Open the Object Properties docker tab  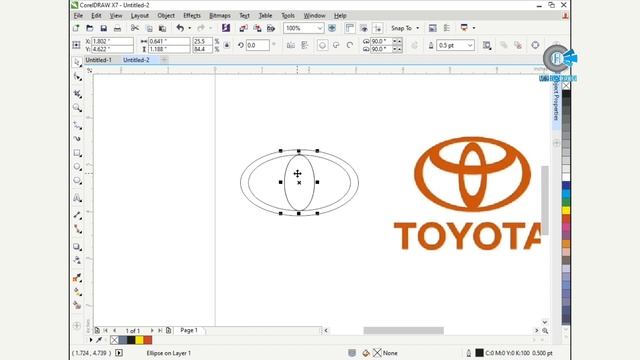556,102
